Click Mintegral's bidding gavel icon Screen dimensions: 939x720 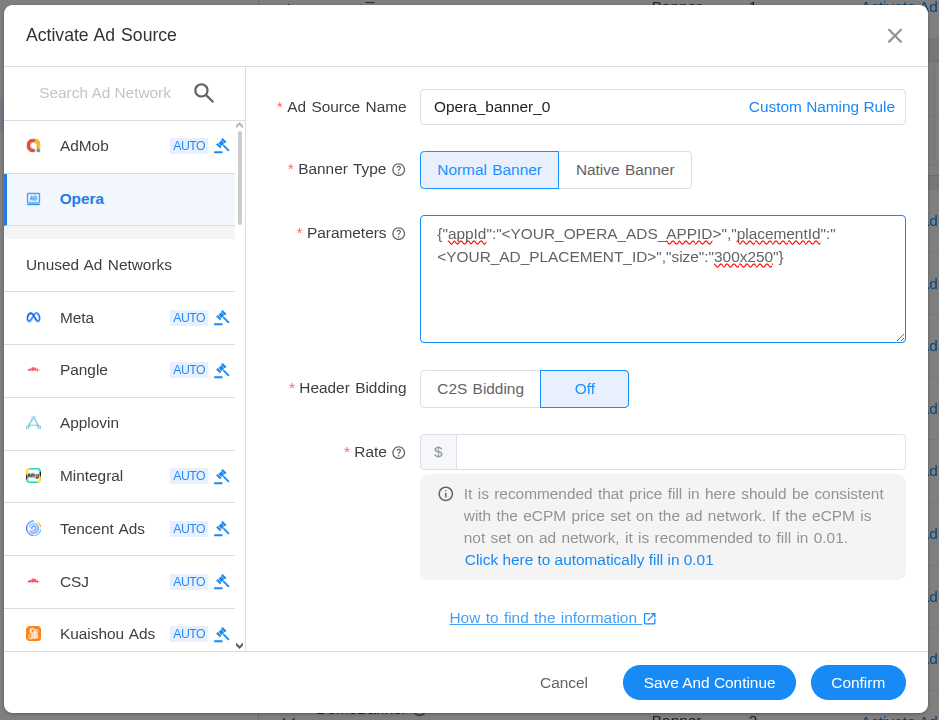pyautogui.click(x=222, y=476)
